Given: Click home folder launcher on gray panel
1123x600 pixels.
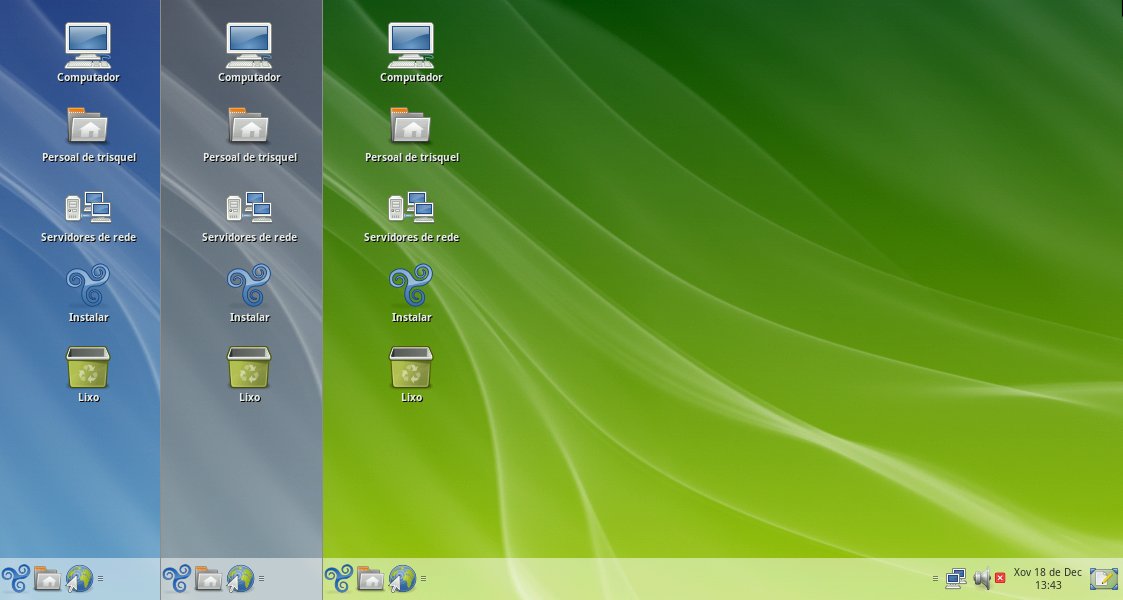Looking at the screenshot, I should click(x=209, y=579).
